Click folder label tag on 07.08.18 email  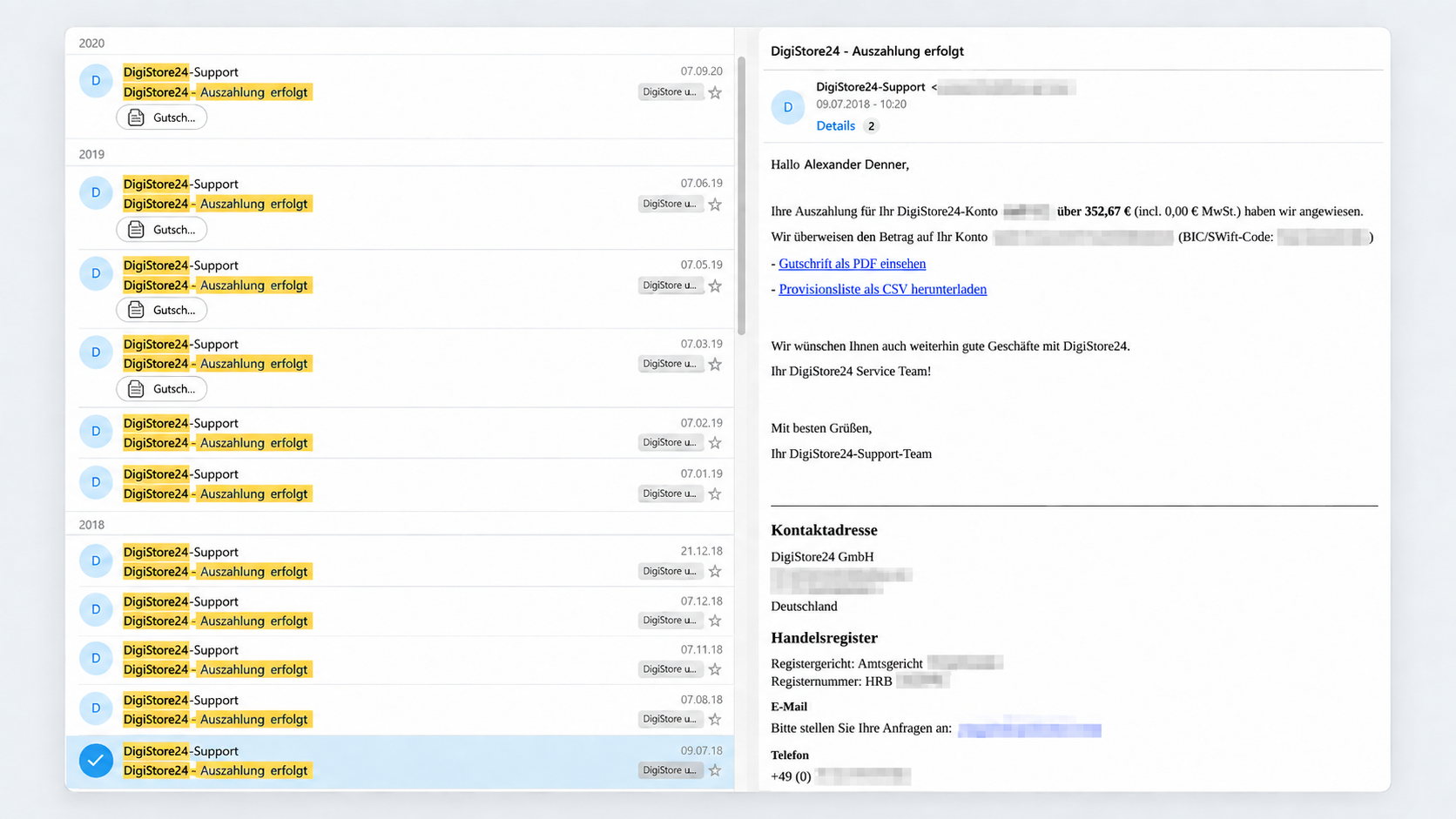(671, 719)
